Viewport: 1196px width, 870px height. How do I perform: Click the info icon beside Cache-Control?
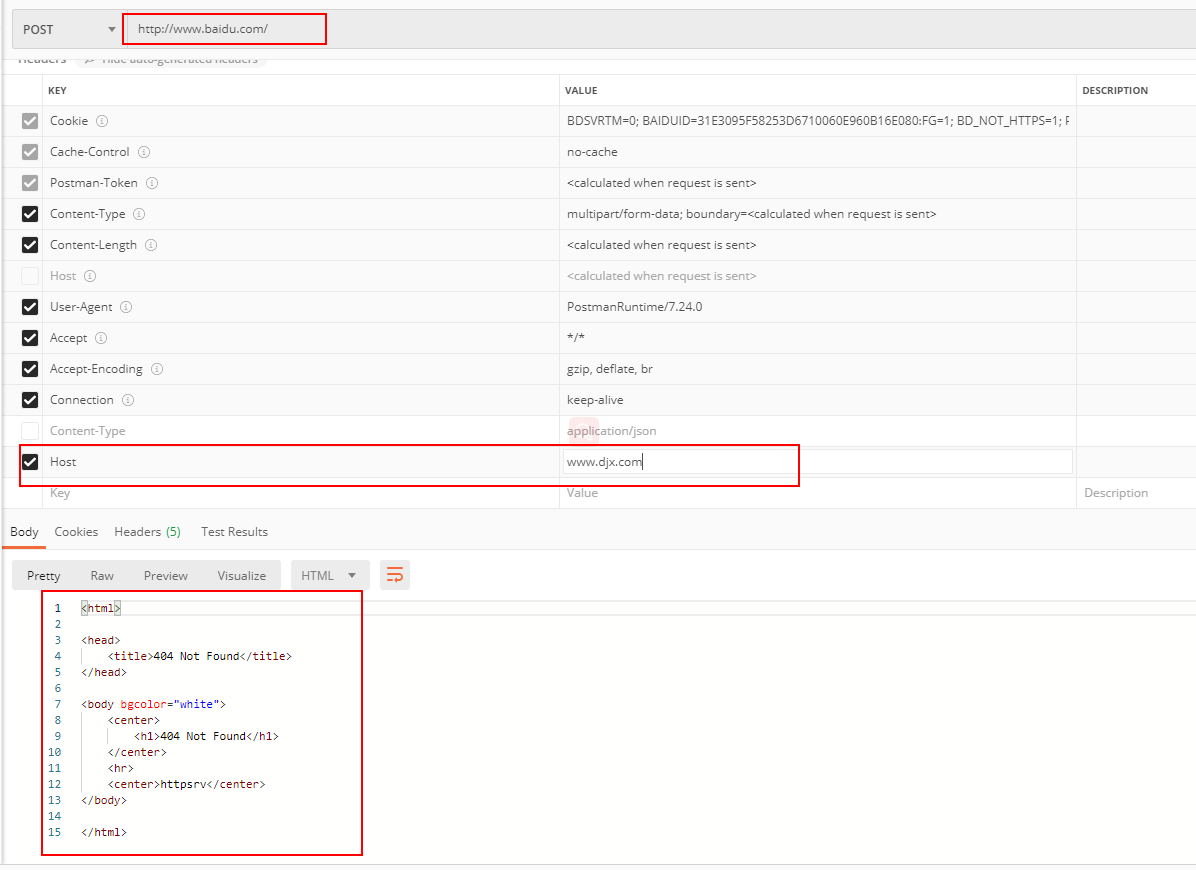[x=145, y=152]
